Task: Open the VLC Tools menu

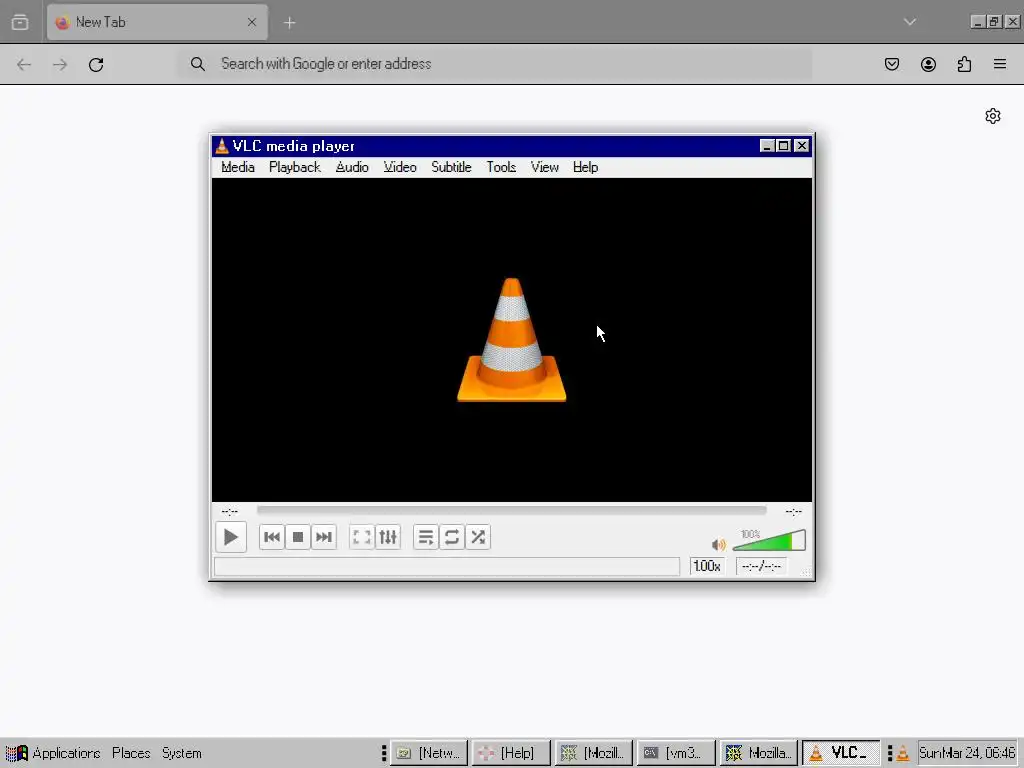Action: point(501,167)
